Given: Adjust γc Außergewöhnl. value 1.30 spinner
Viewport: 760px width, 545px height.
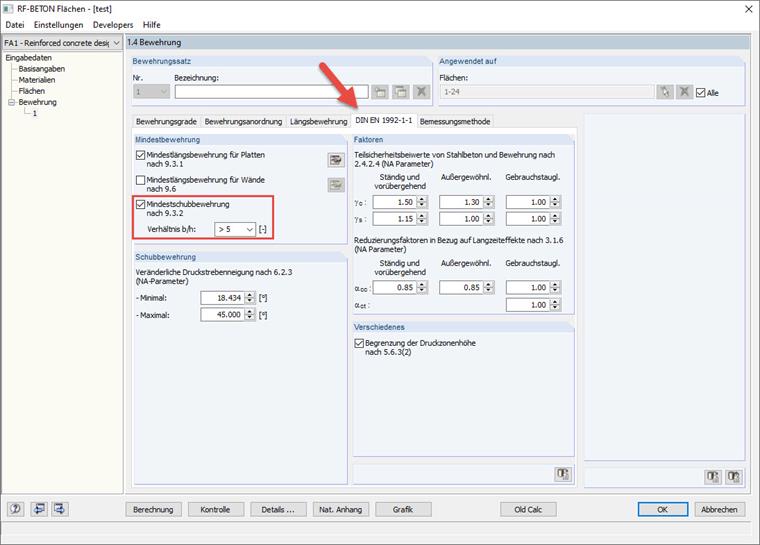Looking at the screenshot, I should (489, 202).
